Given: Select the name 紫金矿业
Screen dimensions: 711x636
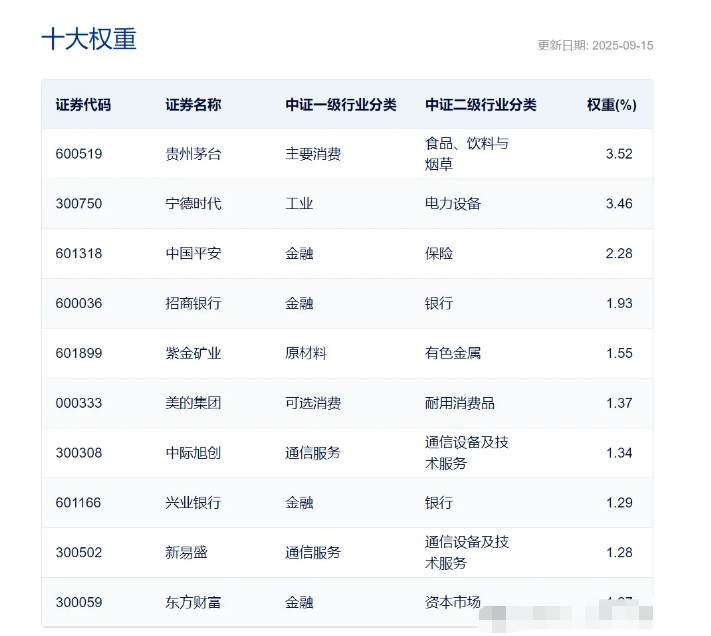Looking at the screenshot, I should 193,353.
